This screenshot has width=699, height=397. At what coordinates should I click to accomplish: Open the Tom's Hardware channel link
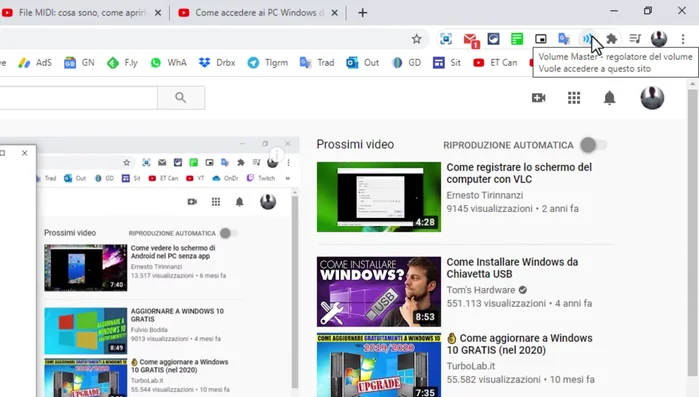tap(481, 290)
